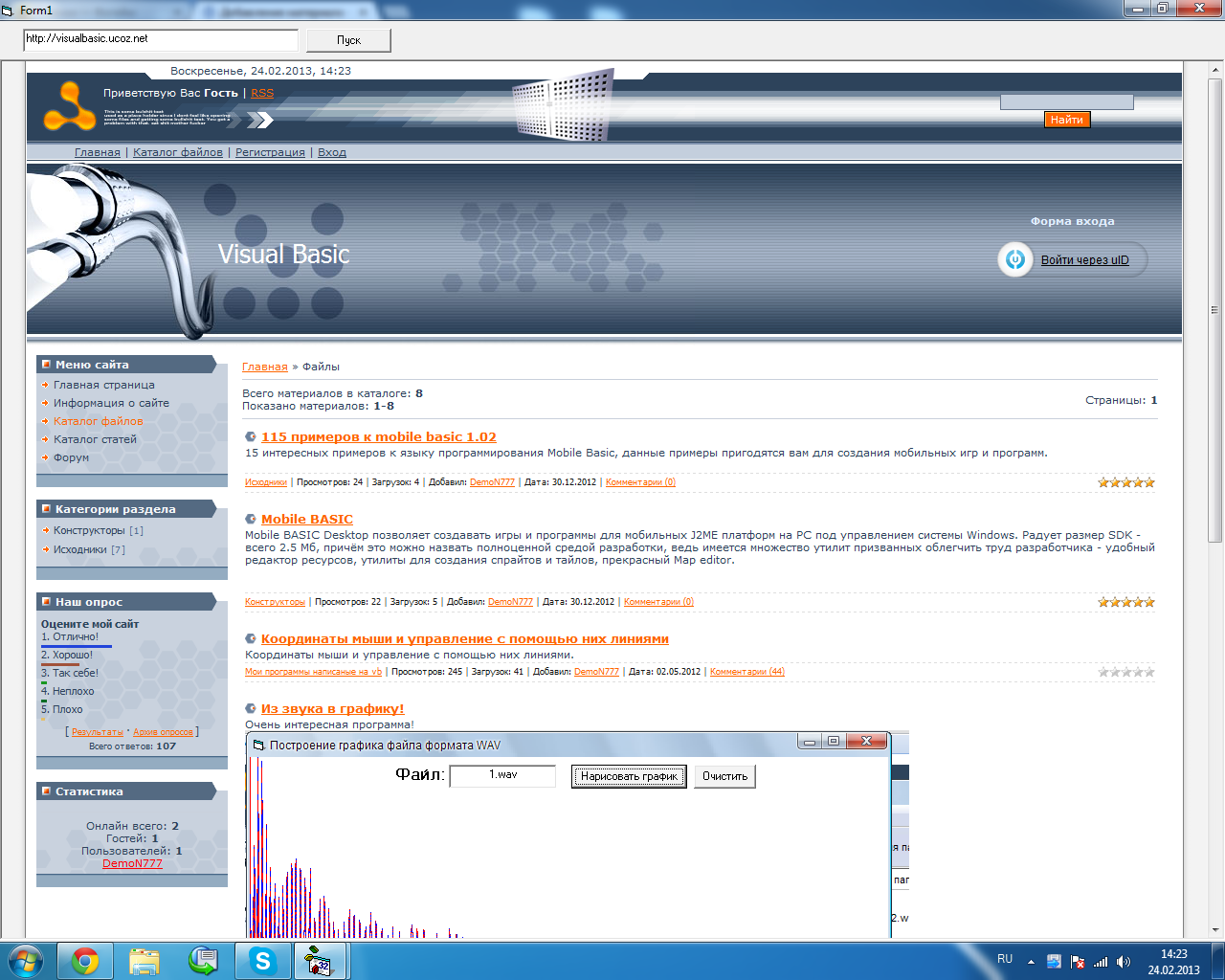Open Конструкторы category in sidebar
Viewport: 1225px width, 980px height.
pyautogui.click(x=89, y=530)
